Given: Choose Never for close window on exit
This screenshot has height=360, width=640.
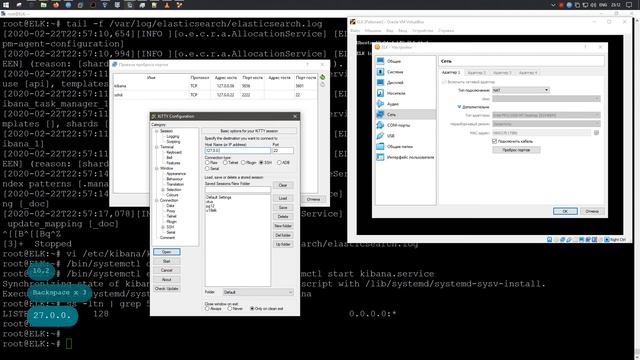Looking at the screenshot, I should pyautogui.click(x=230, y=309).
